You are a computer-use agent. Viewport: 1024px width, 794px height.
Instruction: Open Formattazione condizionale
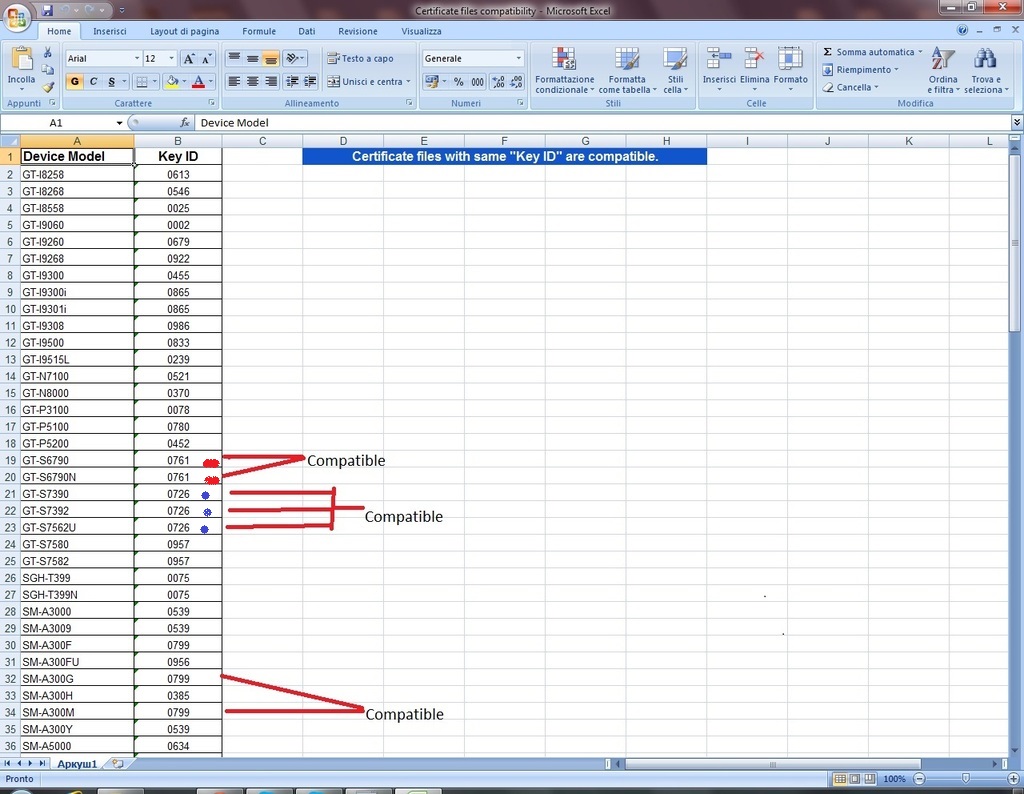point(565,70)
